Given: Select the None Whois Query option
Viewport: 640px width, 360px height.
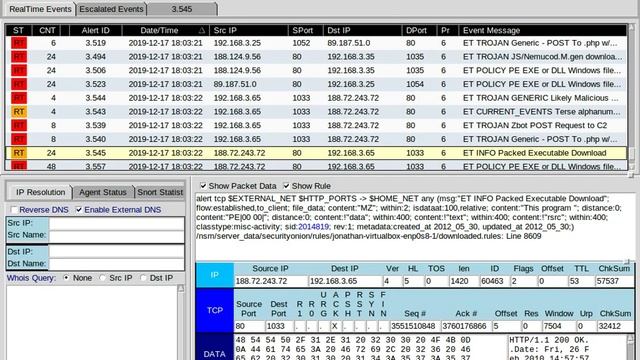Looking at the screenshot, I should pos(66,278).
